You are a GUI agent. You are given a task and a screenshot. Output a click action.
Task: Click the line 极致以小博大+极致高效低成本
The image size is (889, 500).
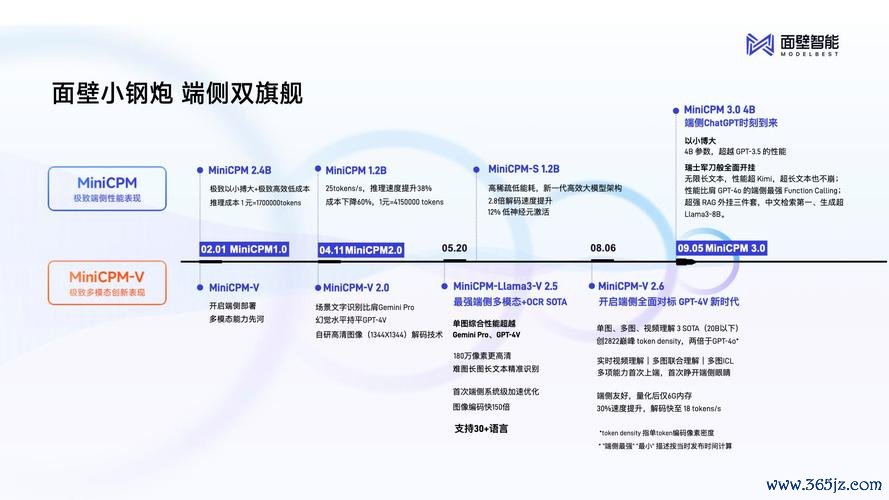pos(260,189)
